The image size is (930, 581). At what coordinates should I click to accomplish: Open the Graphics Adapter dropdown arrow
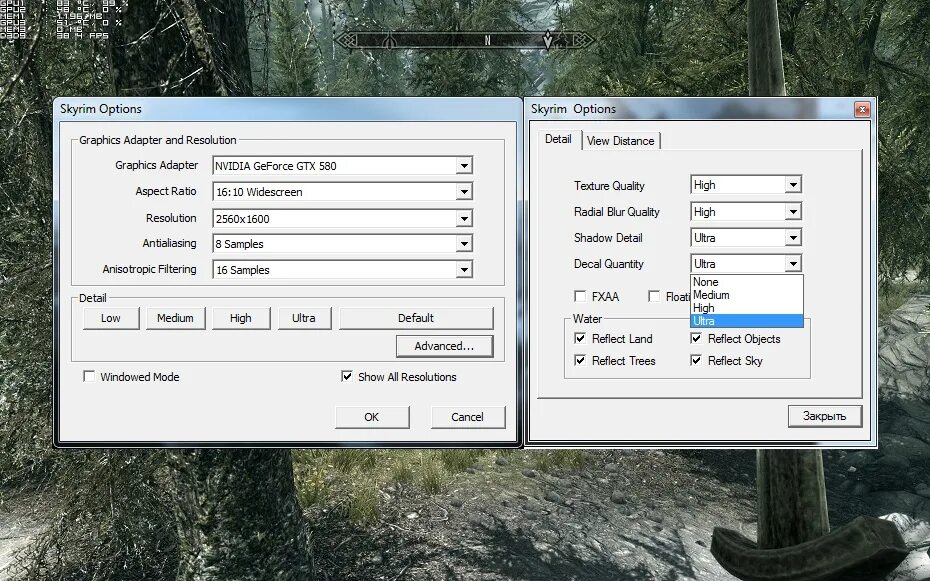tap(464, 165)
